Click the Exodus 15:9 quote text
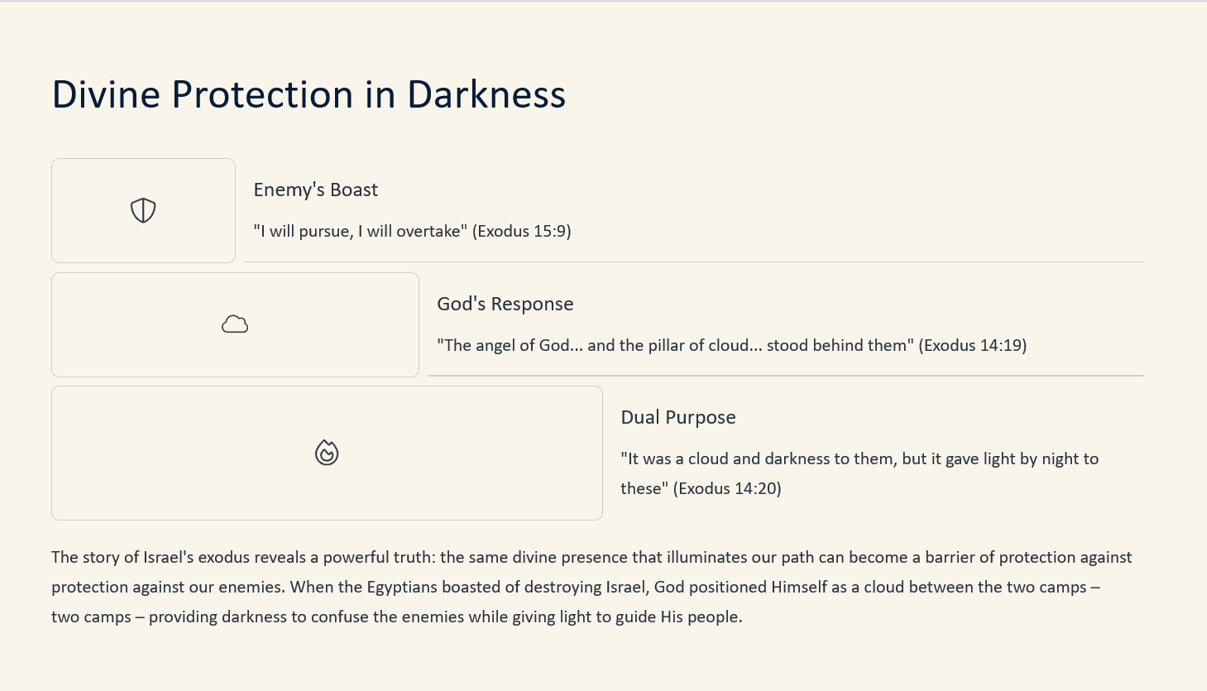 tap(412, 231)
